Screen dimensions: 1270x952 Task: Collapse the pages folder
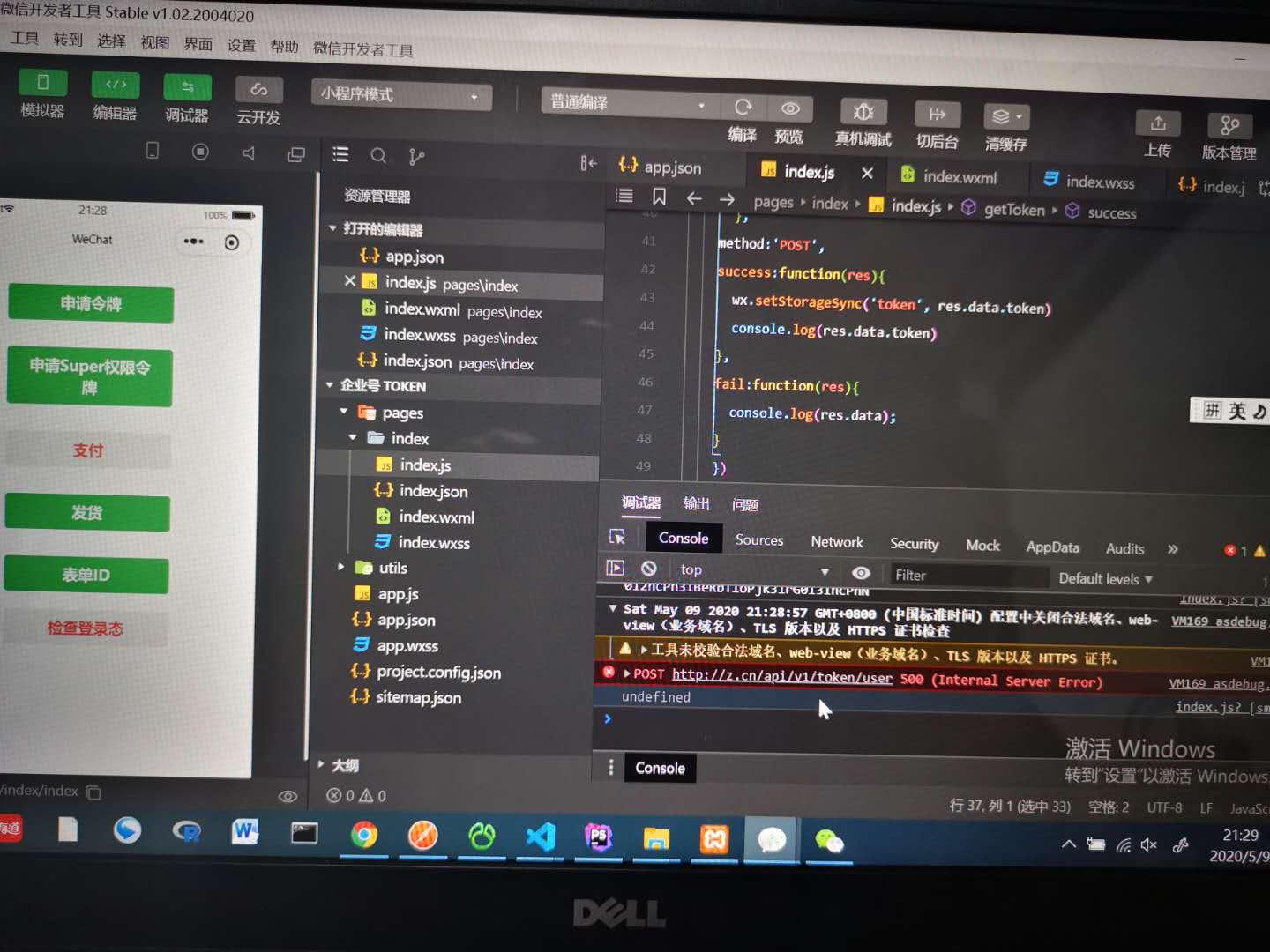pos(344,412)
